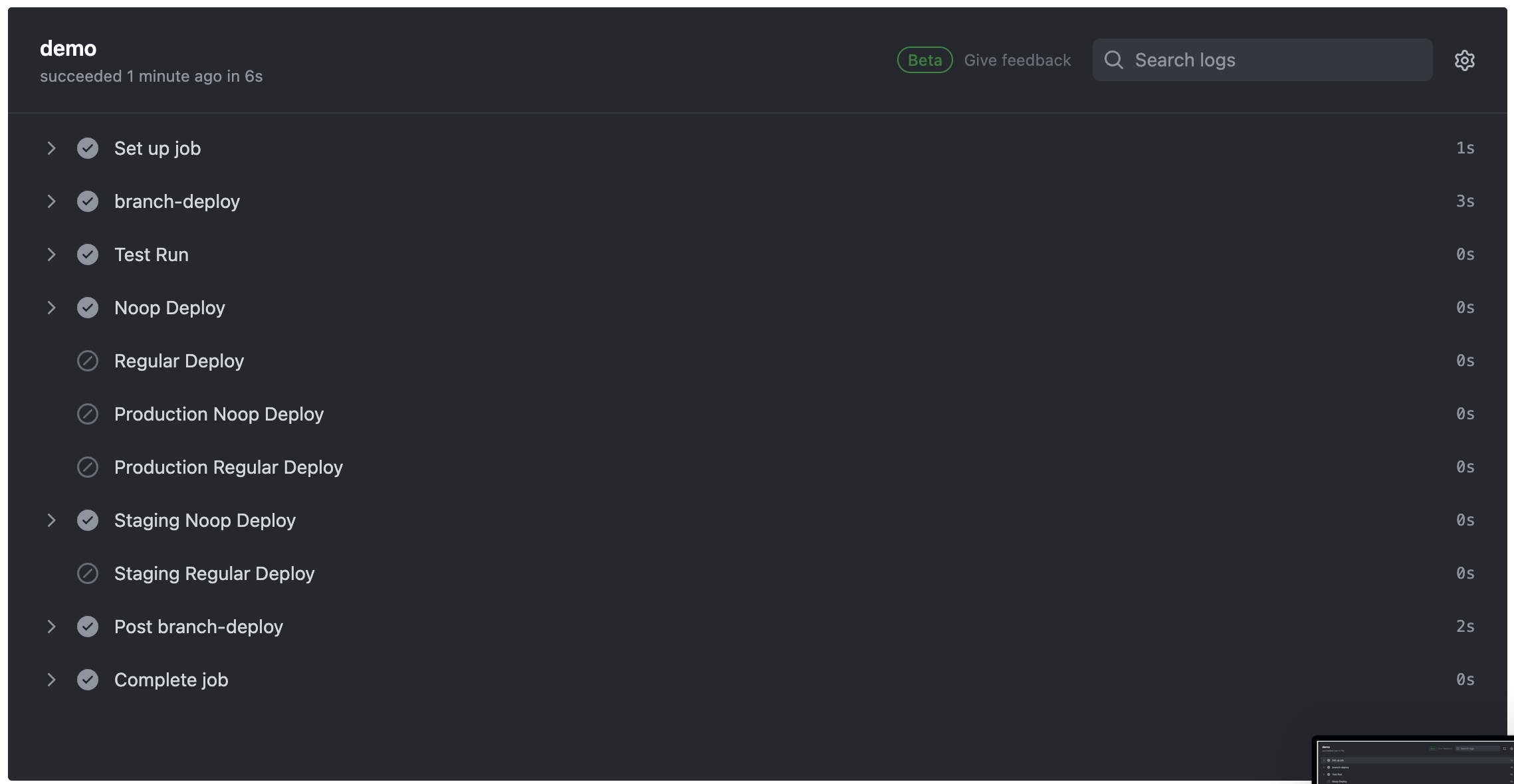
Task: Expand the branch-deploy step
Action: coord(52,201)
